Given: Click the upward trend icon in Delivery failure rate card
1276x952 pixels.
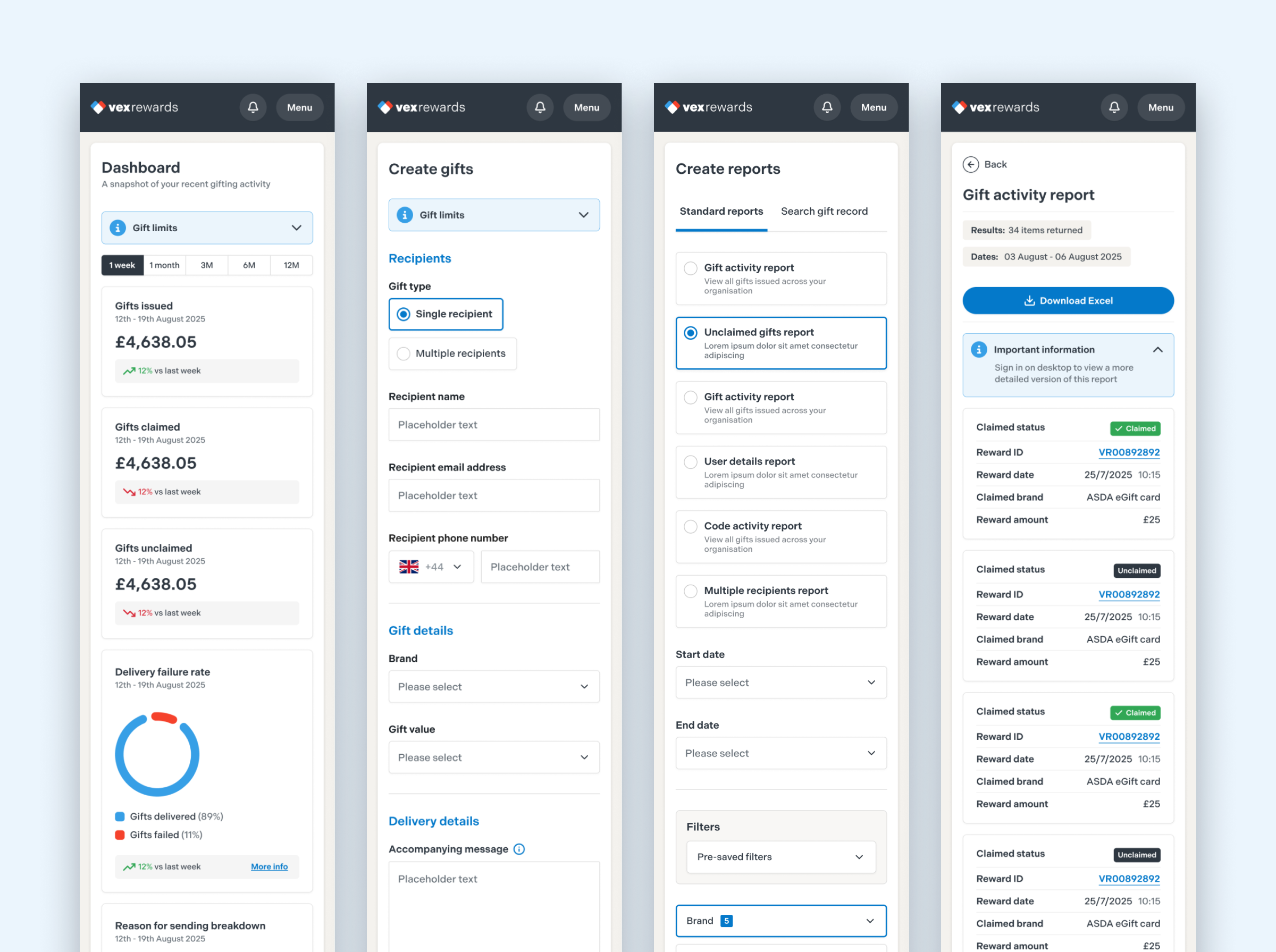Looking at the screenshot, I should (x=129, y=867).
